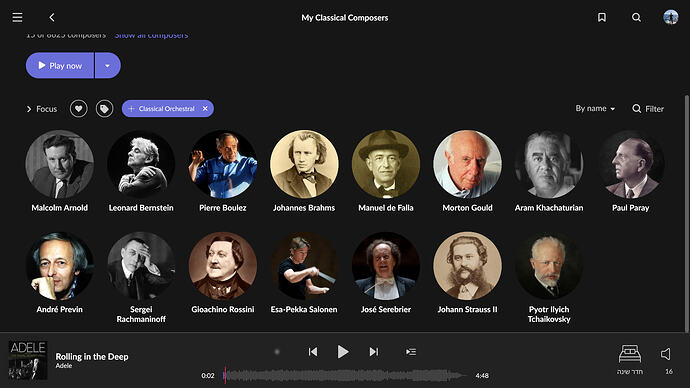This screenshot has height=388, width=690.
Task: Open Sergei Rachmaninoff portrait
Action: pos(141,266)
